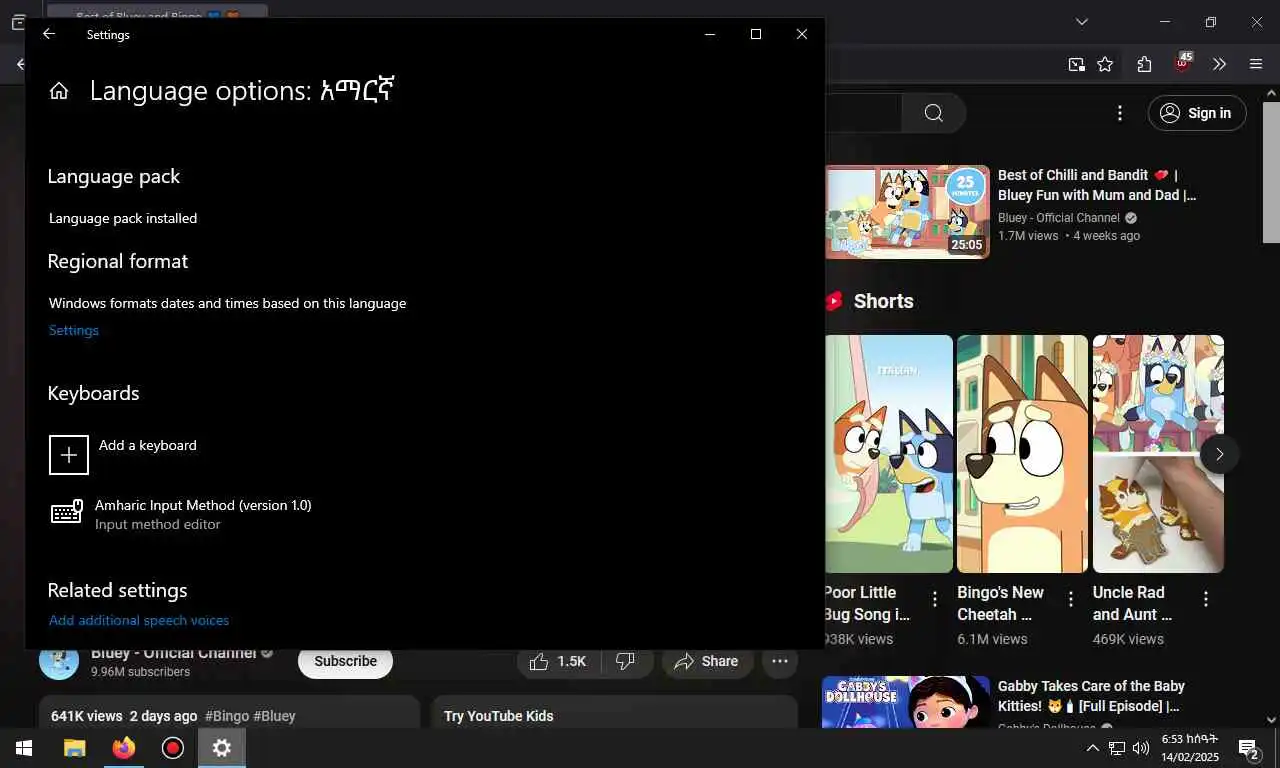Open volume speaker icon in tray
Viewport: 1280px width, 768px height.
(1141, 748)
